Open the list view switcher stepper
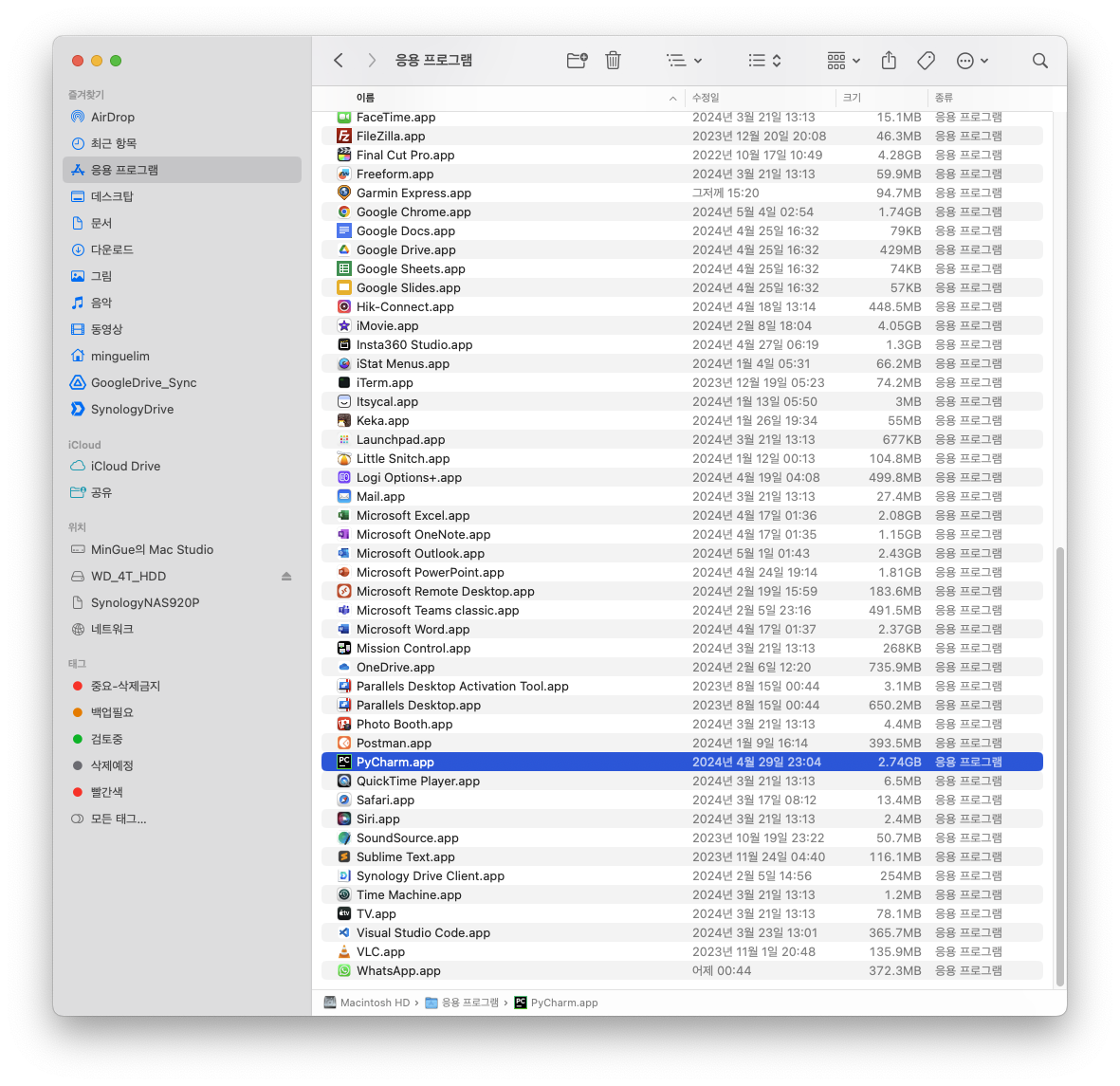 (x=764, y=61)
